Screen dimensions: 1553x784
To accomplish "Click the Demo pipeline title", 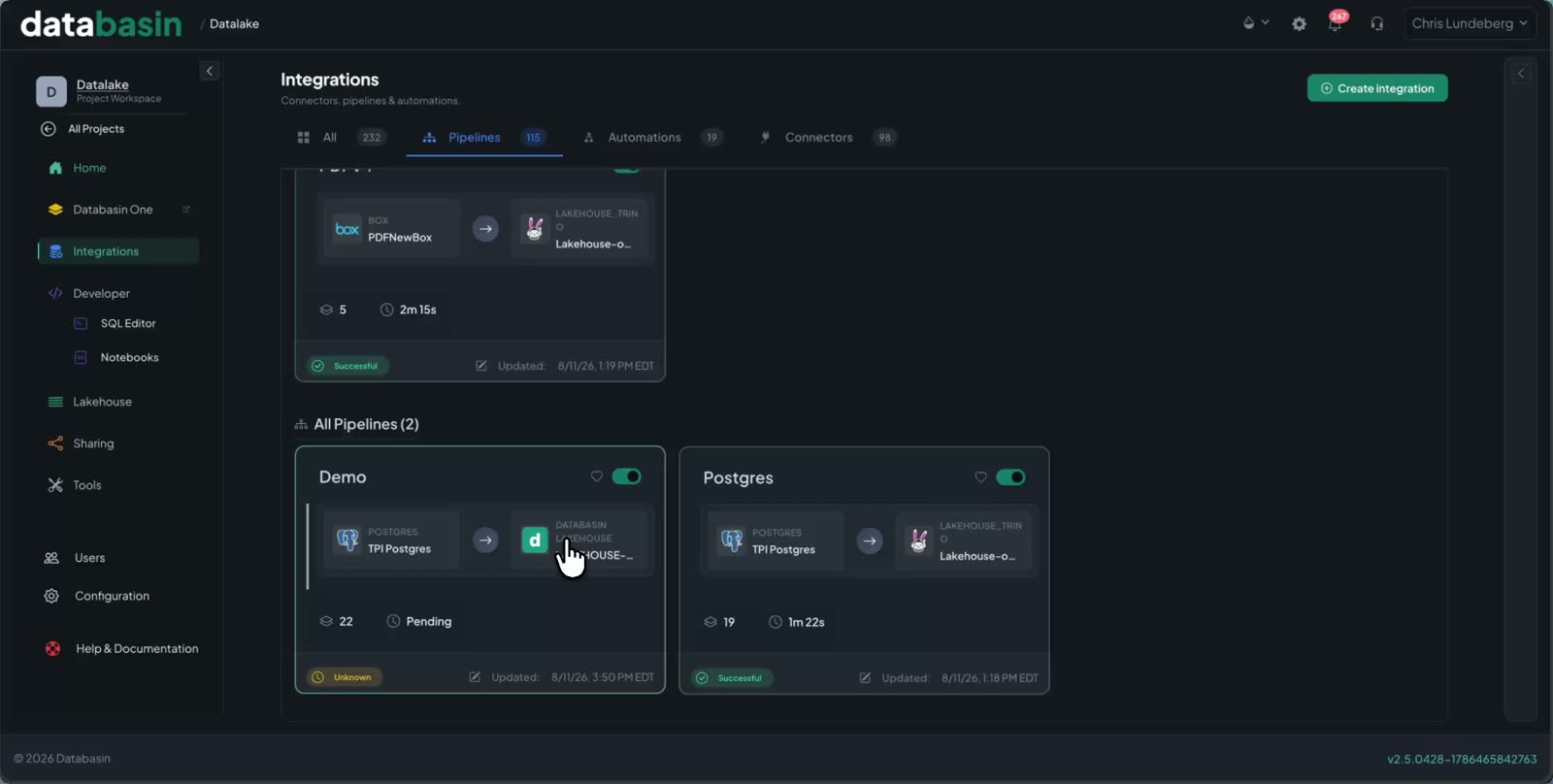I will click(343, 477).
